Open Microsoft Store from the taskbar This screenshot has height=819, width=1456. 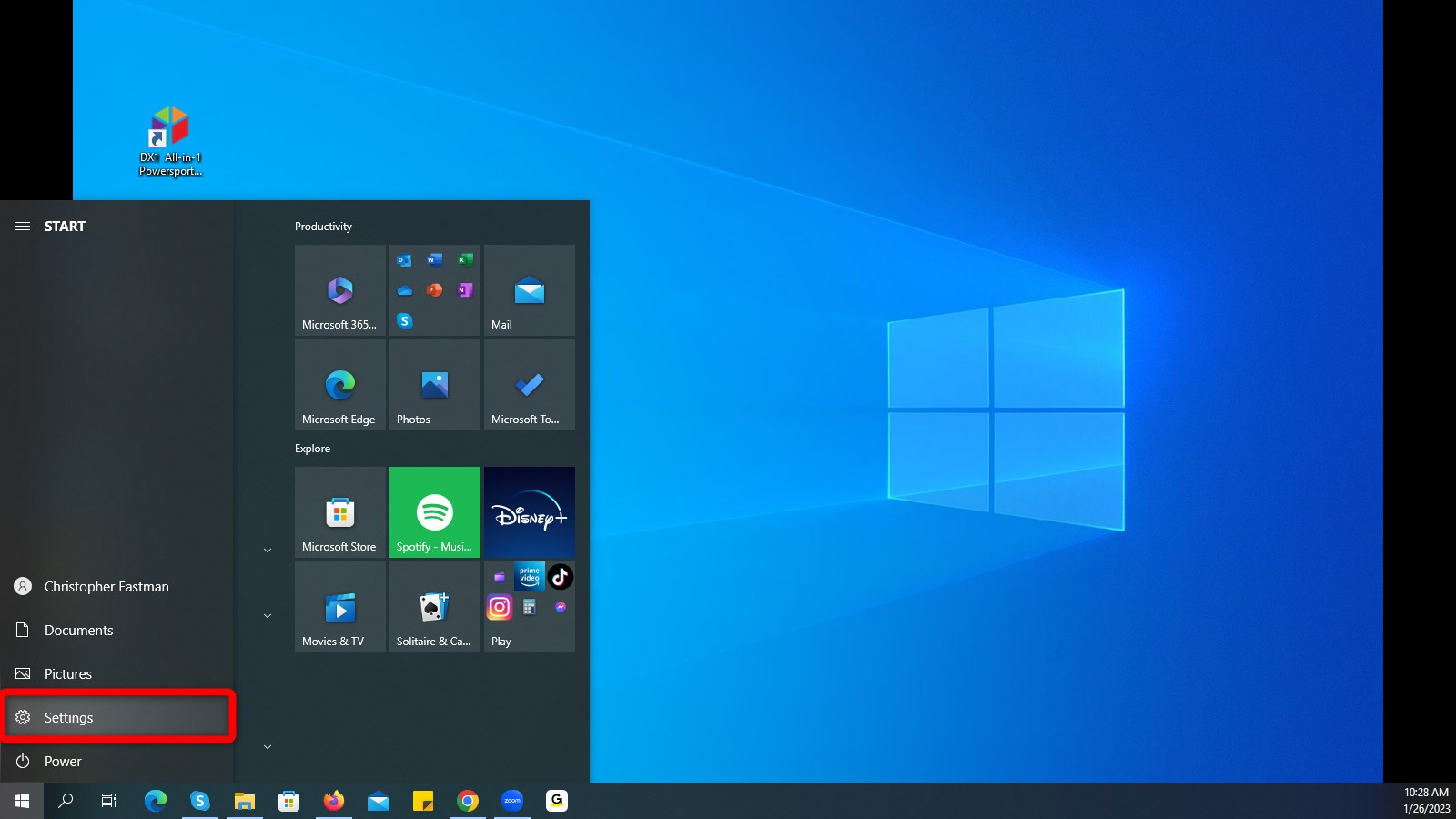(289, 801)
